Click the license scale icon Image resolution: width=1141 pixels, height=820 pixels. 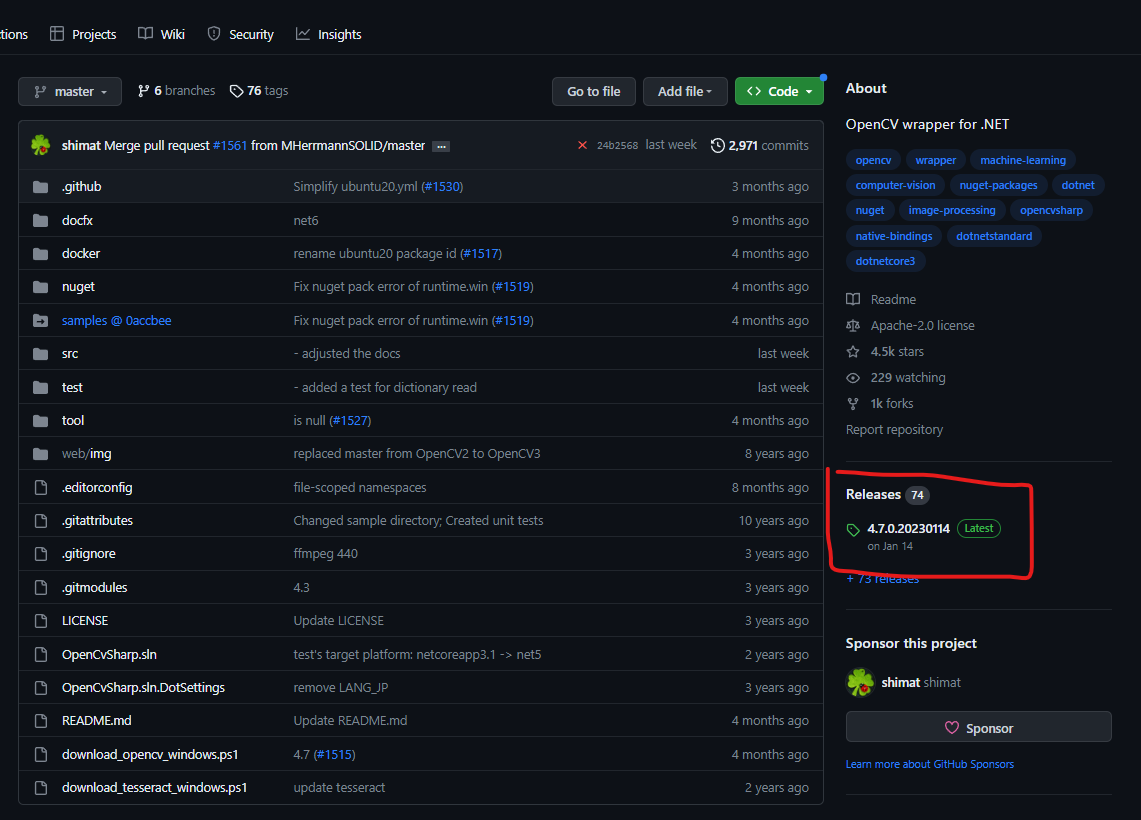tap(853, 326)
